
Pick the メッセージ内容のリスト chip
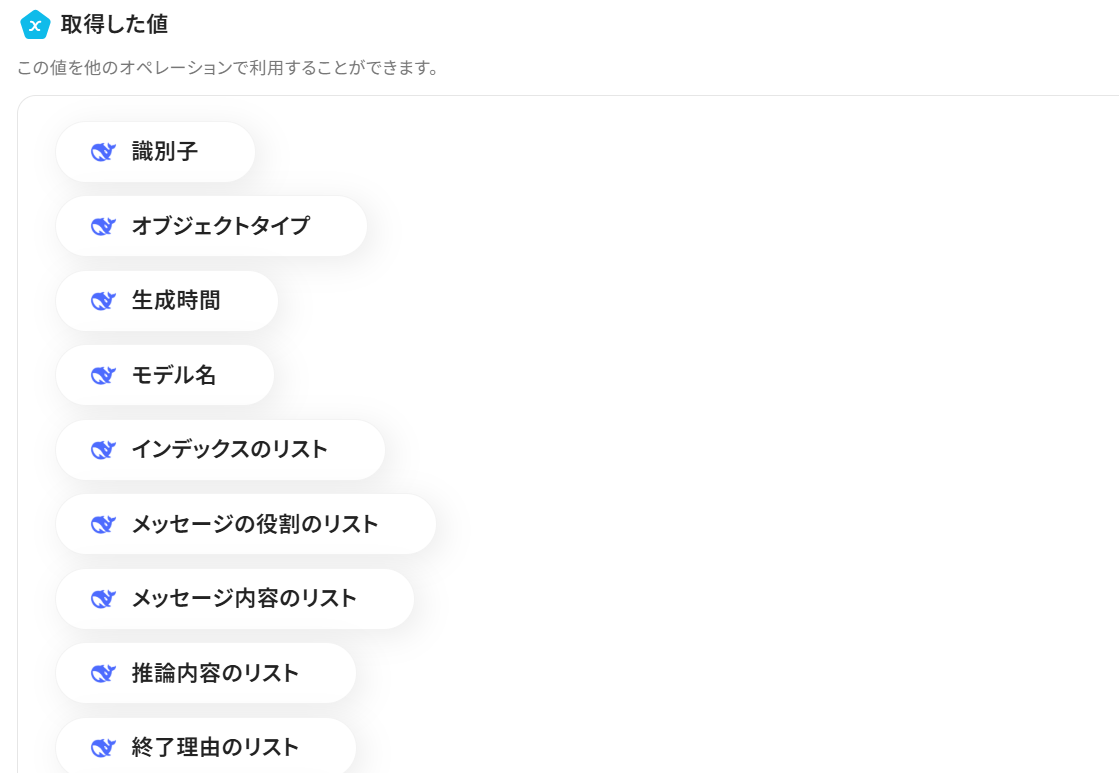click(244, 599)
